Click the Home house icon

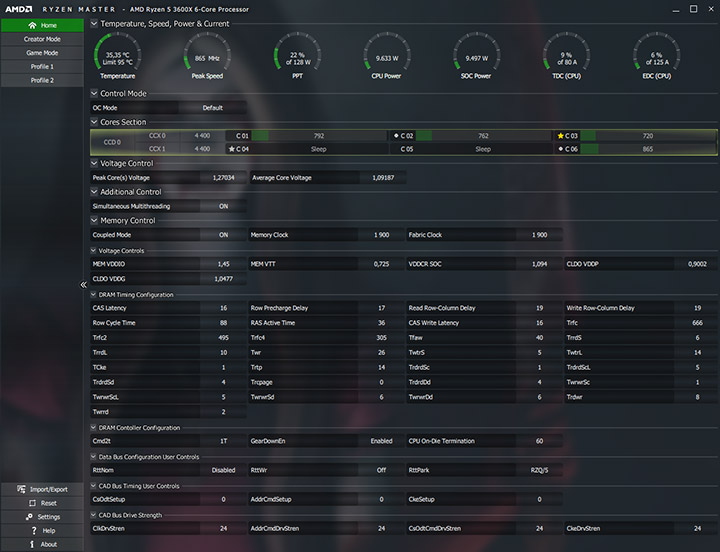coord(32,25)
